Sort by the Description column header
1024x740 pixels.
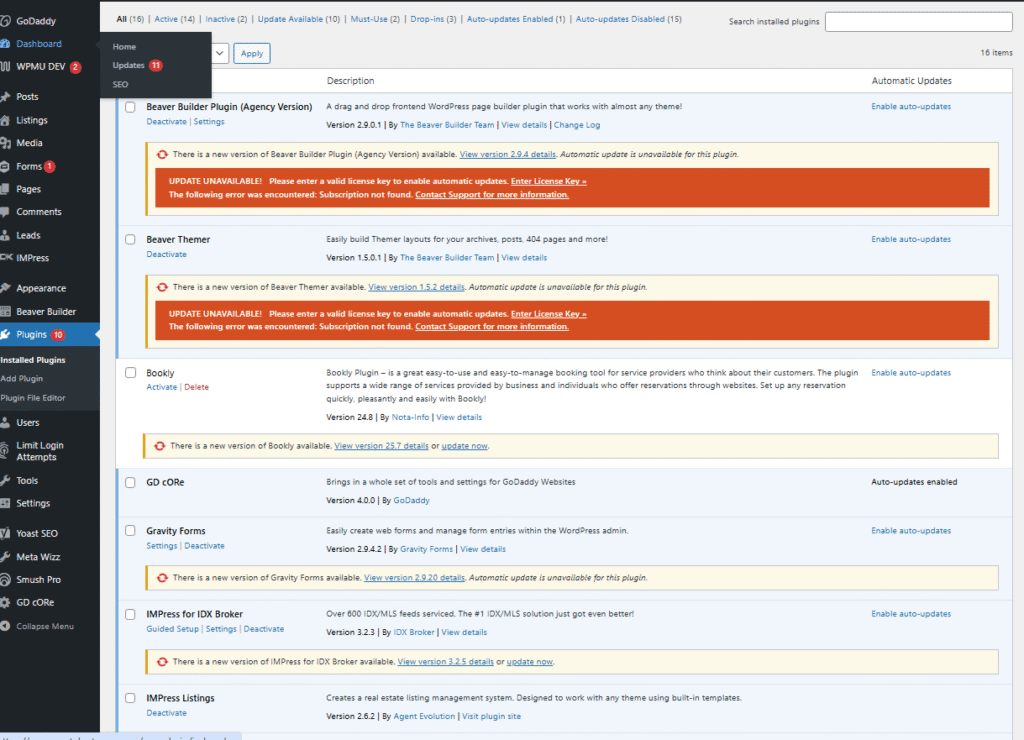coord(350,81)
